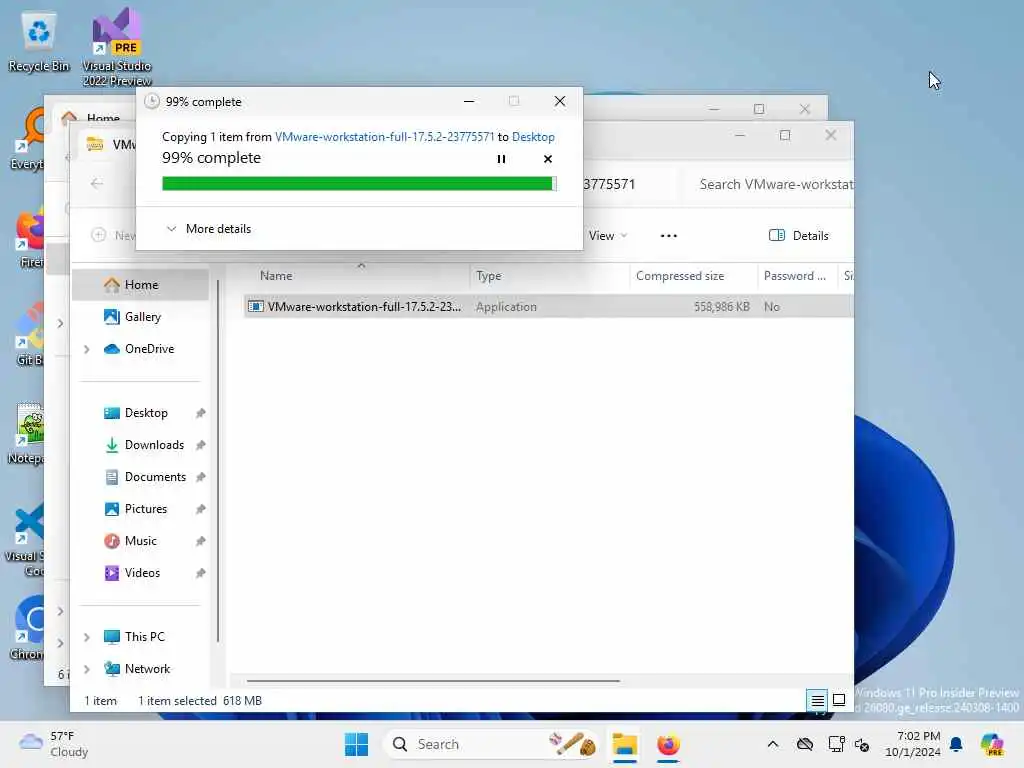The image size is (1024, 768).
Task: Click the horizontal scrollbar in file list
Action: (432, 680)
